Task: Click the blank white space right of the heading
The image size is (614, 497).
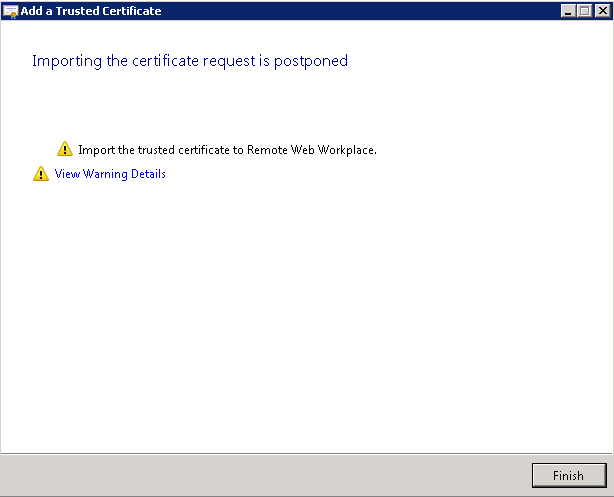Action: [480, 61]
